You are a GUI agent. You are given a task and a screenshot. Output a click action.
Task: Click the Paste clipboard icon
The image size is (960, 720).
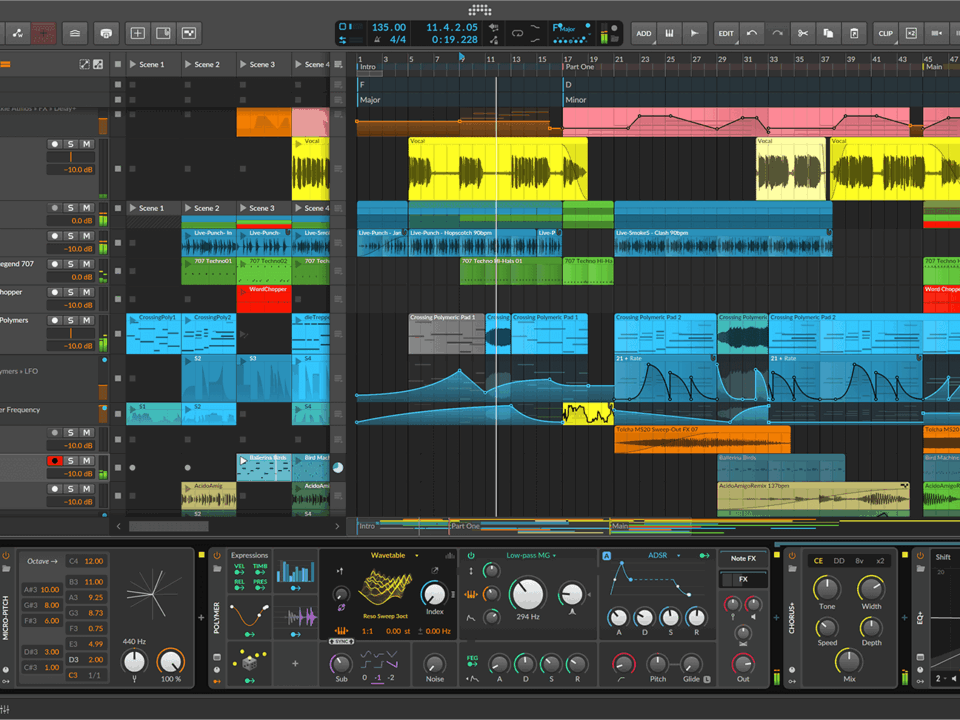854,33
